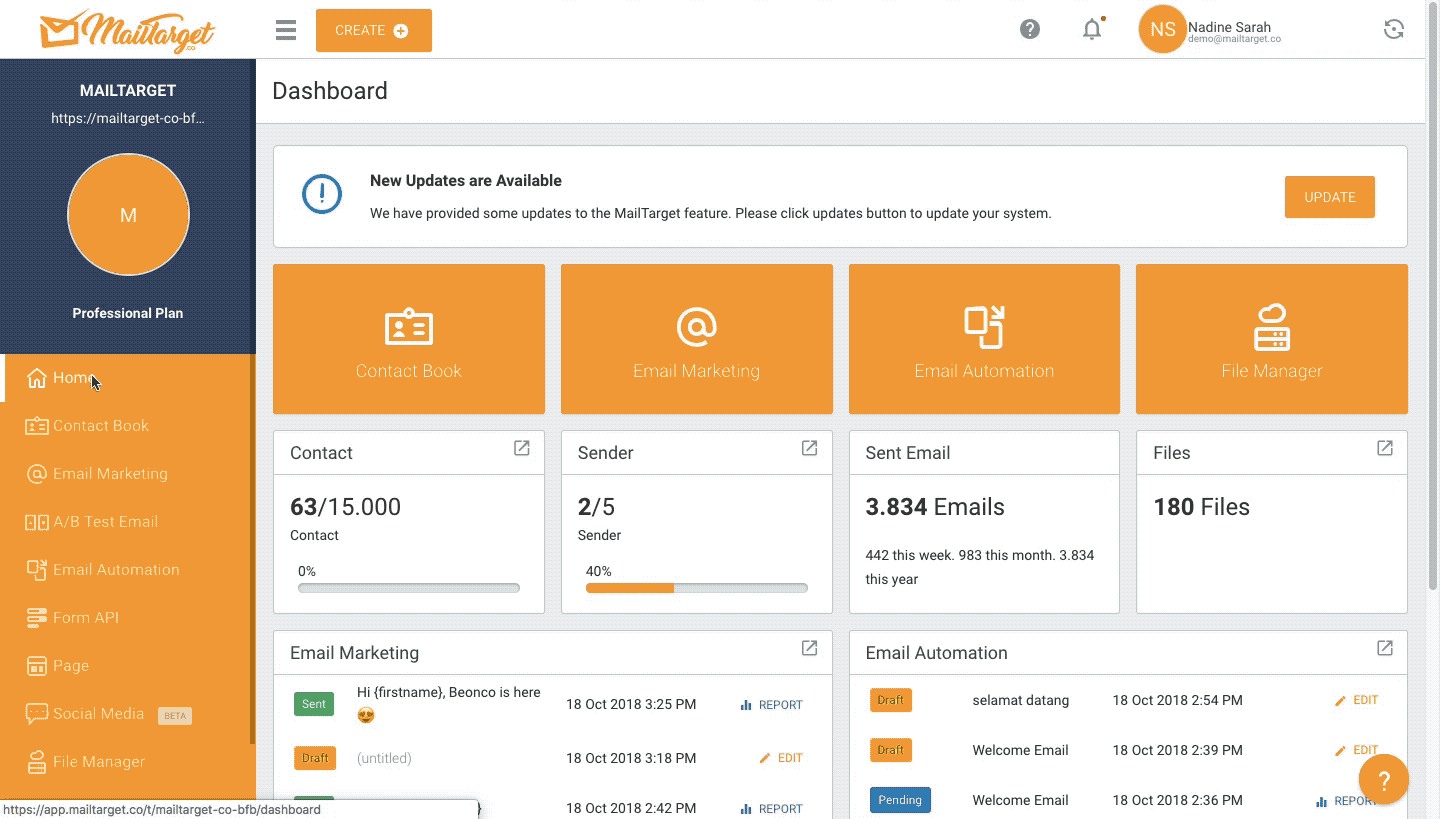Open the help question mark icon in header
The height and width of the screenshot is (819, 1440).
pos(1030,29)
